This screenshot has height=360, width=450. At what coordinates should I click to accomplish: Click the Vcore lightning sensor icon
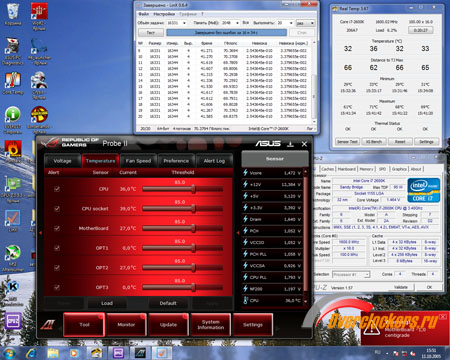(245, 172)
